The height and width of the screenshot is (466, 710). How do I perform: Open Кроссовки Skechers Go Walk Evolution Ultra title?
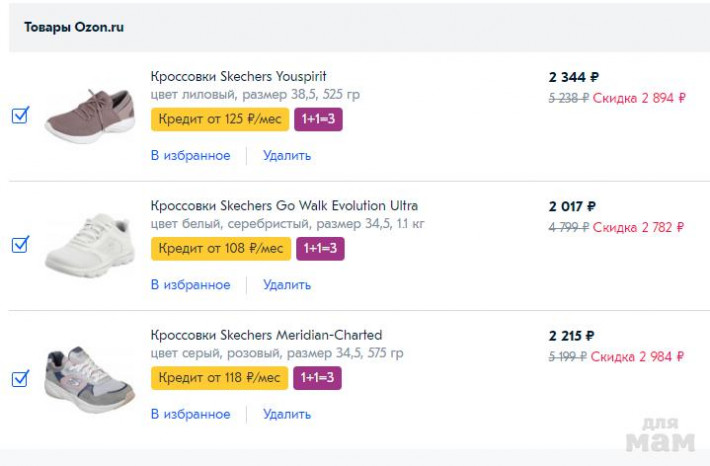(284, 206)
